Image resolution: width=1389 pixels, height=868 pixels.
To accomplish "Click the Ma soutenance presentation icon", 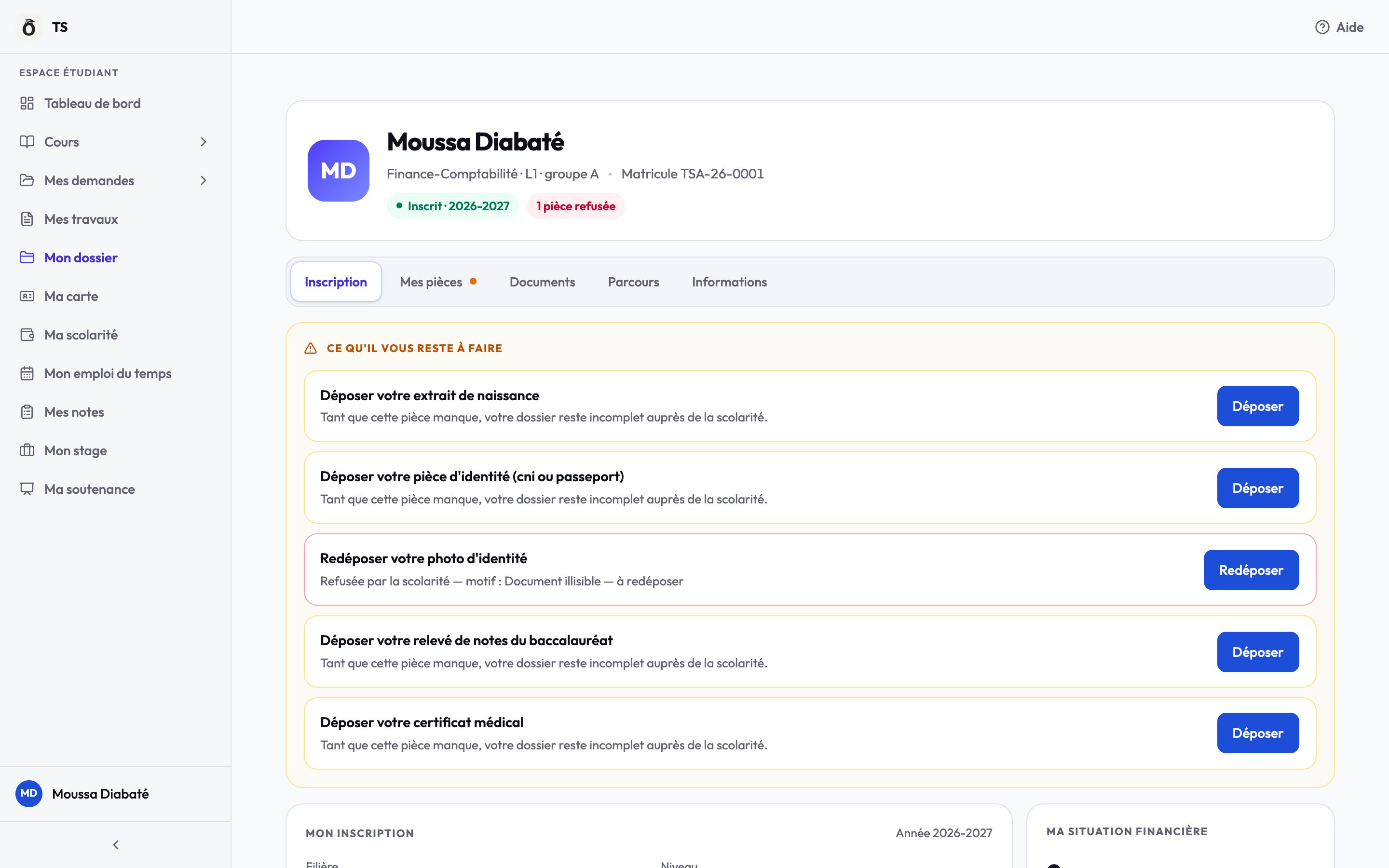I will tap(27, 489).
